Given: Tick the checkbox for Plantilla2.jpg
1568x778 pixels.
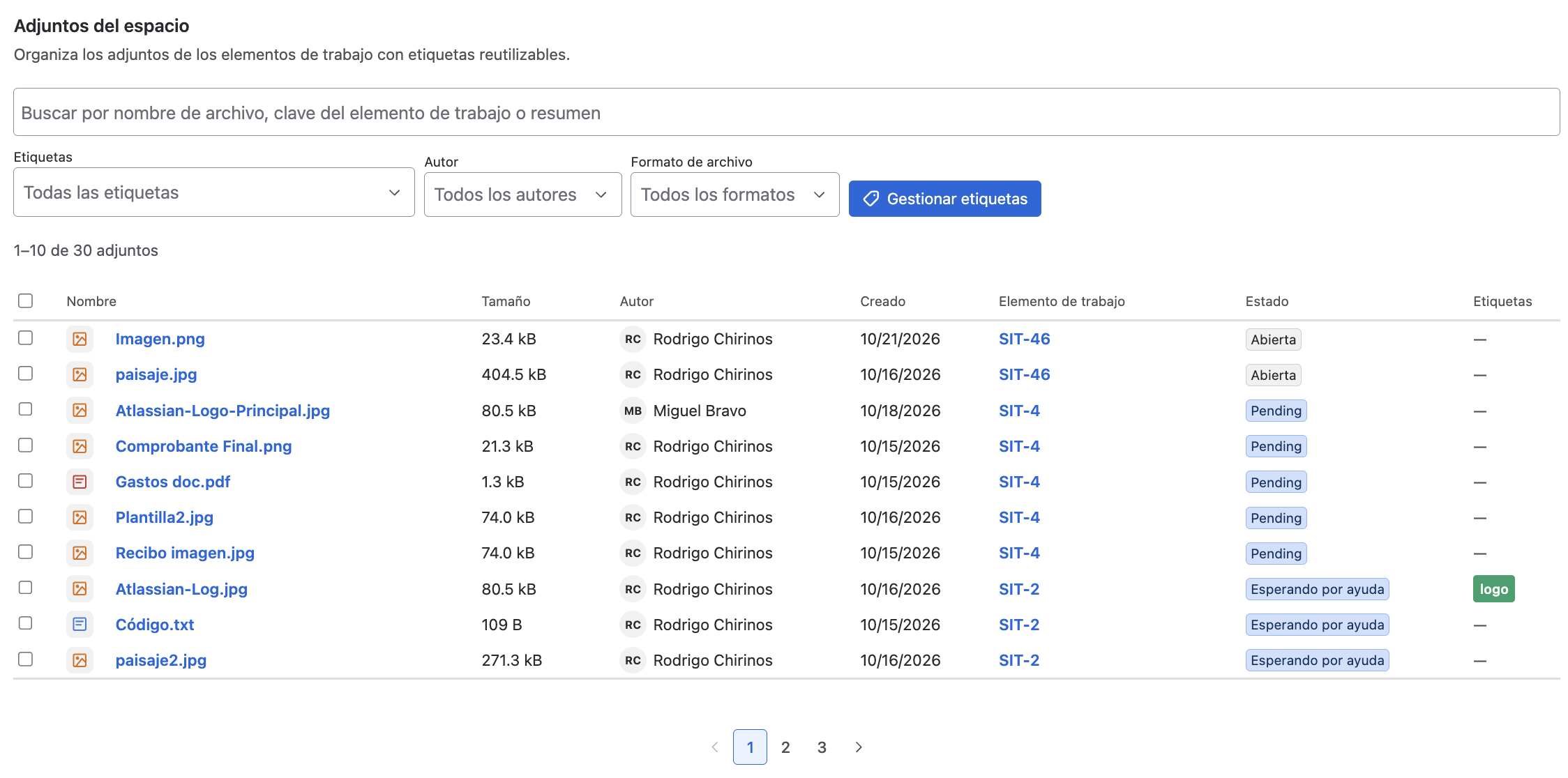Looking at the screenshot, I should tap(26, 516).
